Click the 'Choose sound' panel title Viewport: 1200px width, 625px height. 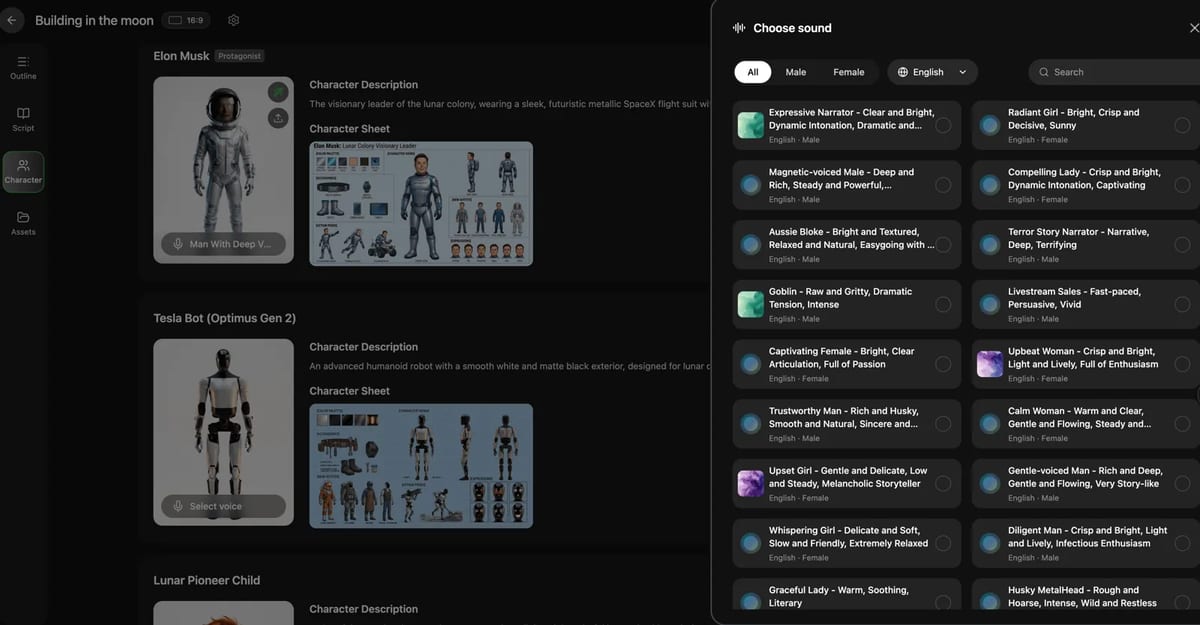792,28
